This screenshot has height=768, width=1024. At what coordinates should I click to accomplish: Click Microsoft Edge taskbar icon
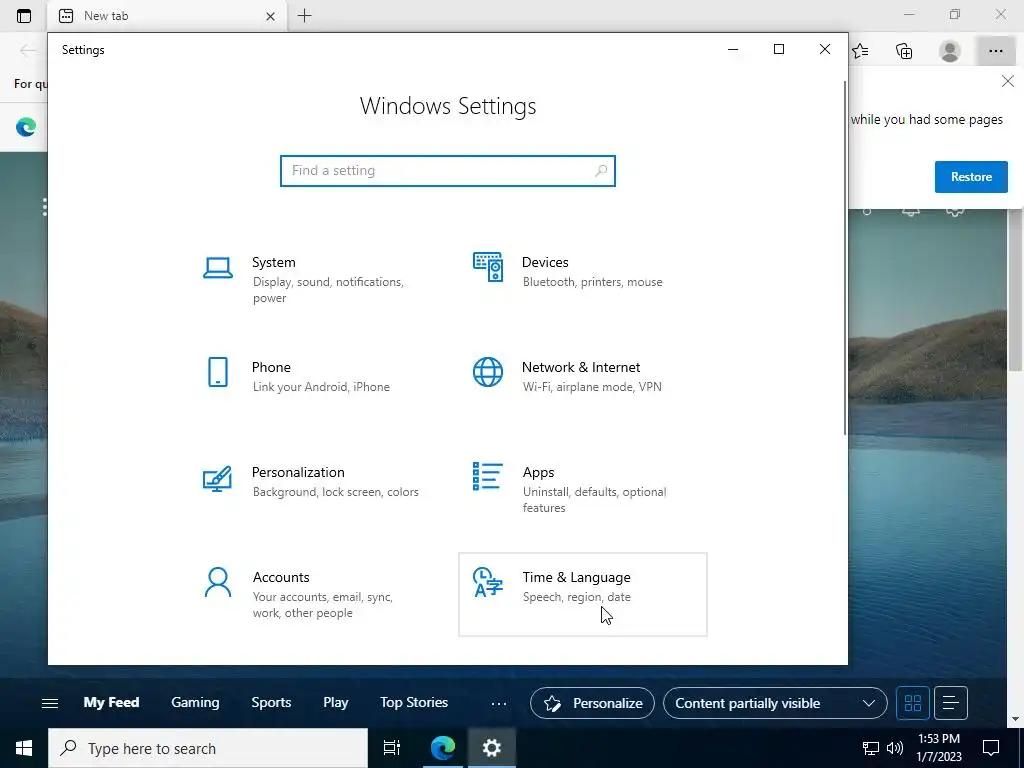click(443, 748)
